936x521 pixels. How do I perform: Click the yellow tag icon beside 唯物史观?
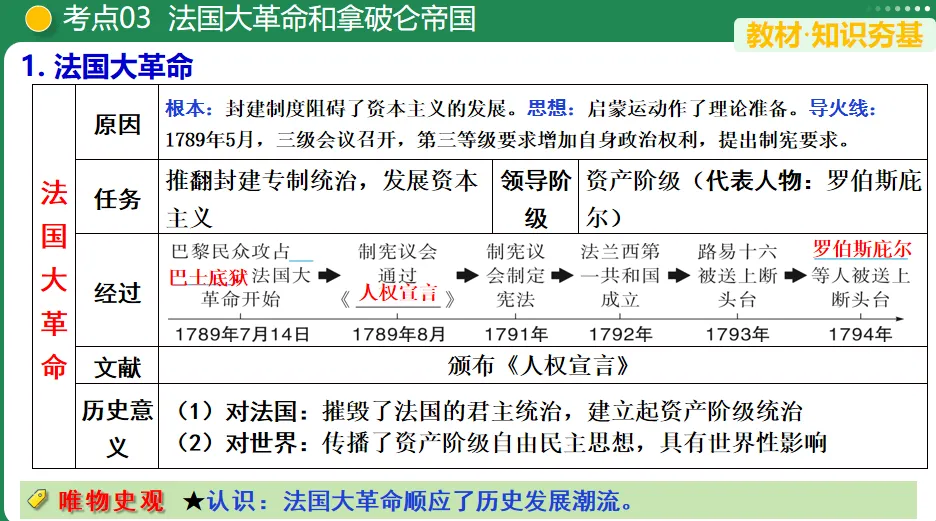37,499
